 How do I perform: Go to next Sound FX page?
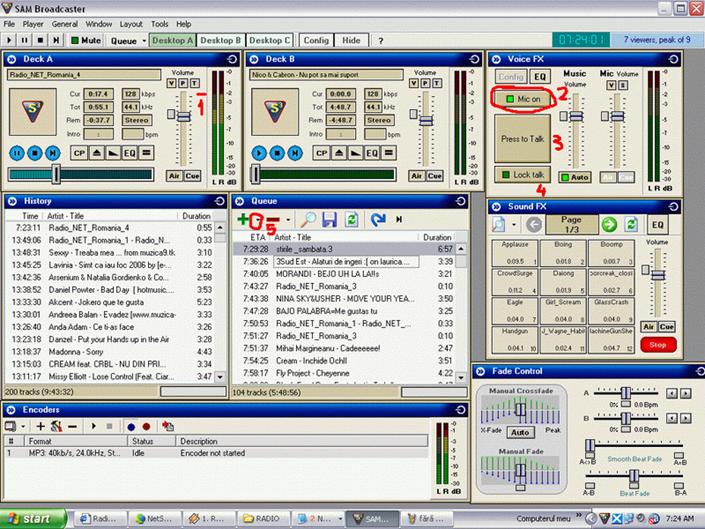(606, 225)
